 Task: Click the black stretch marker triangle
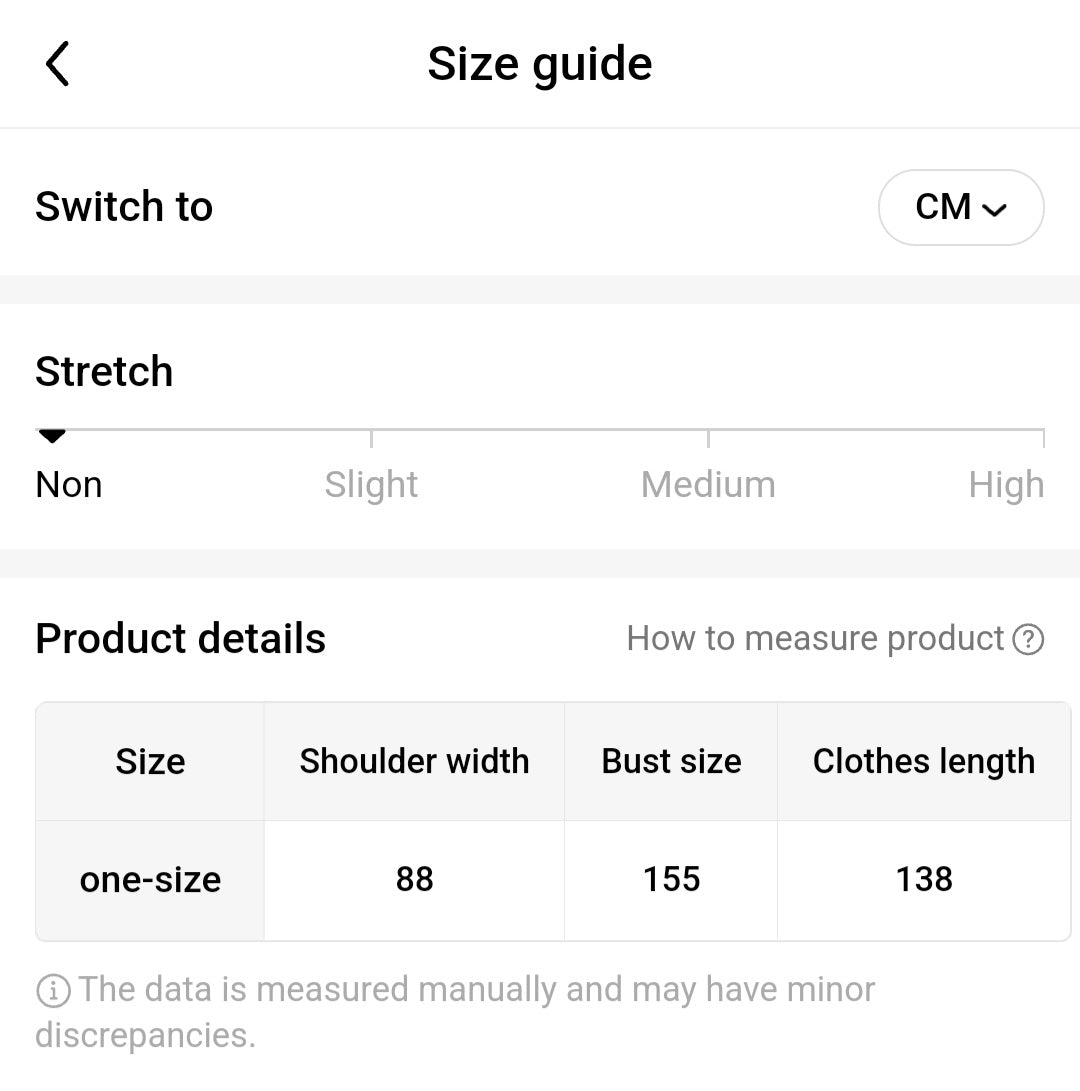(x=51, y=436)
